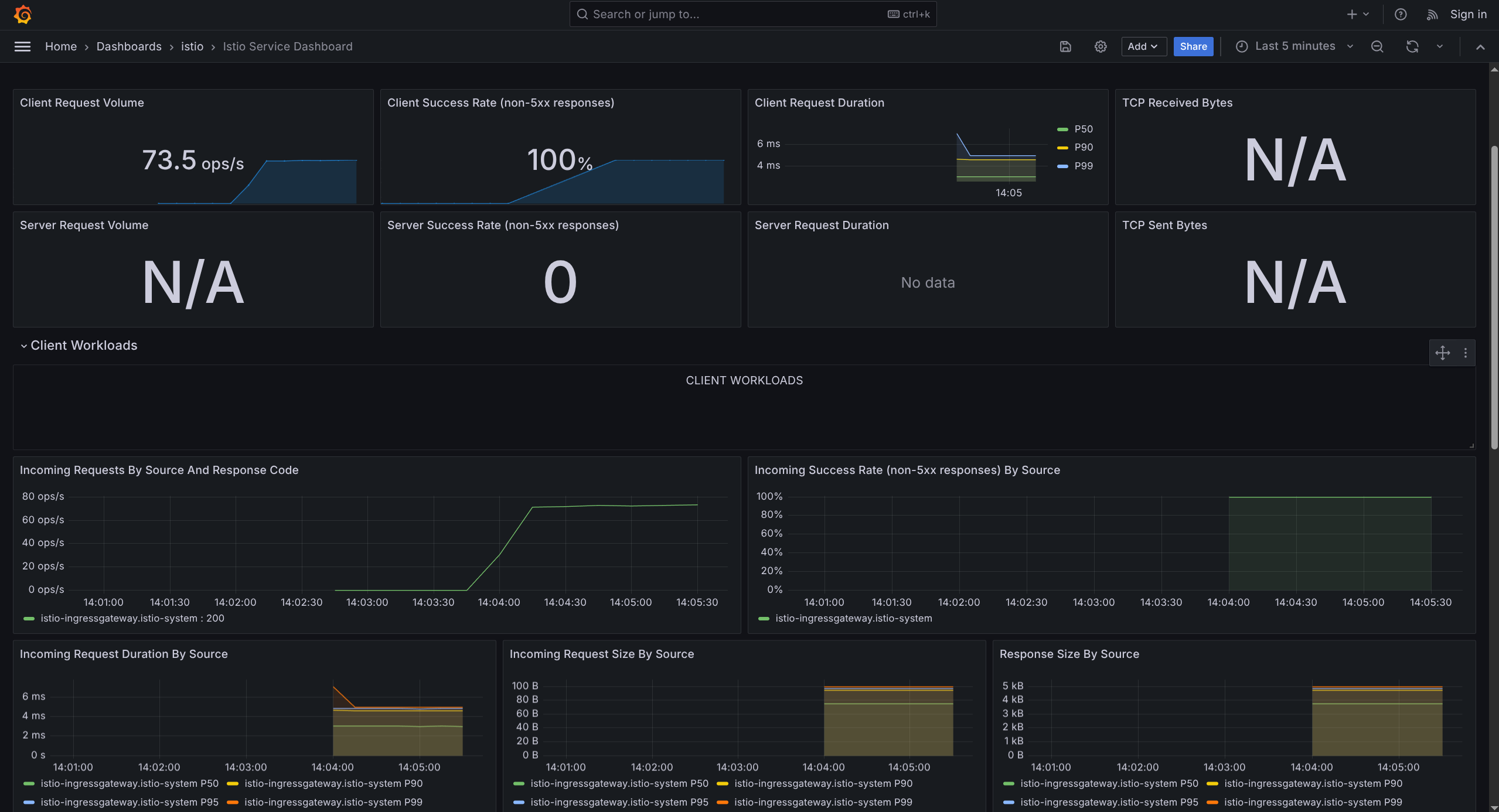Toggle the P50 series in Client Request Duration
This screenshot has width=1499, height=812.
(x=1082, y=129)
